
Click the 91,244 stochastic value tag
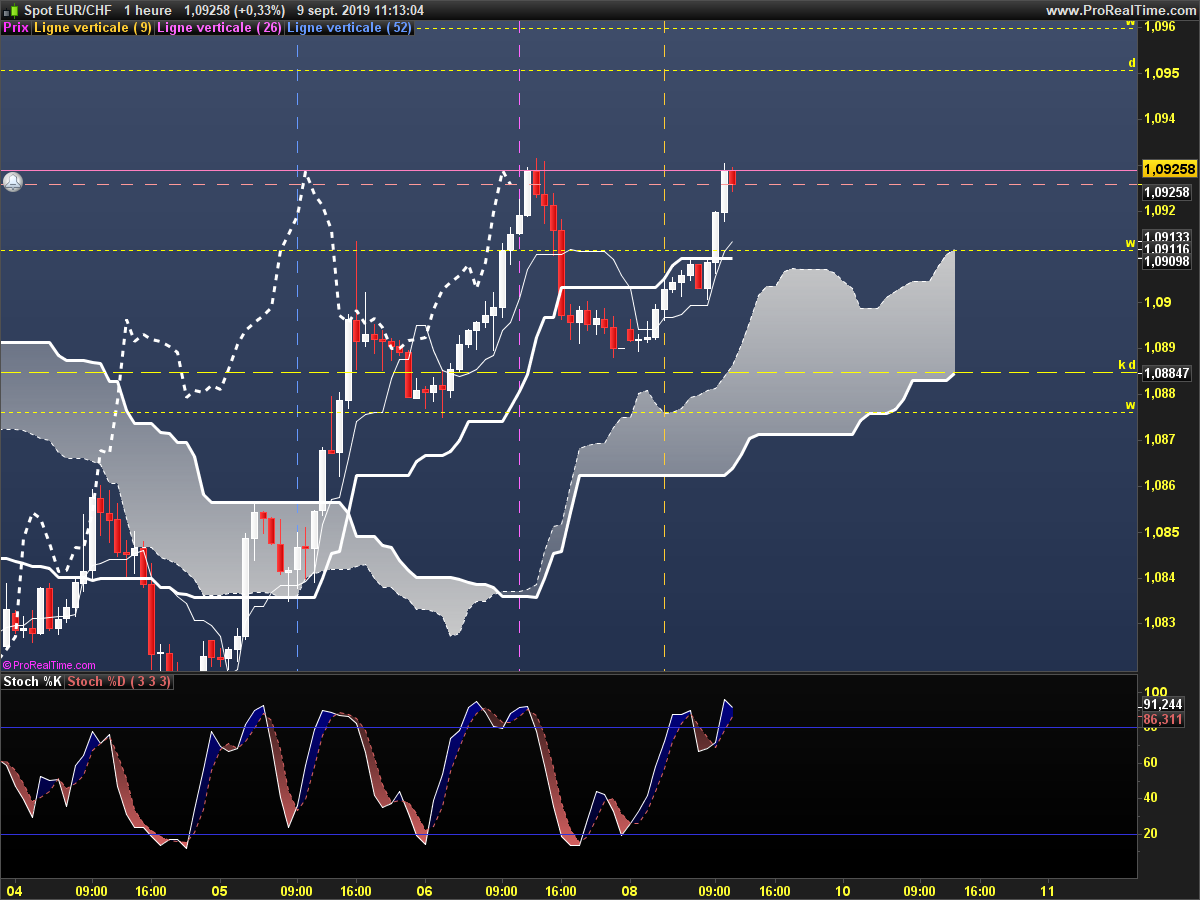pyautogui.click(x=1163, y=704)
